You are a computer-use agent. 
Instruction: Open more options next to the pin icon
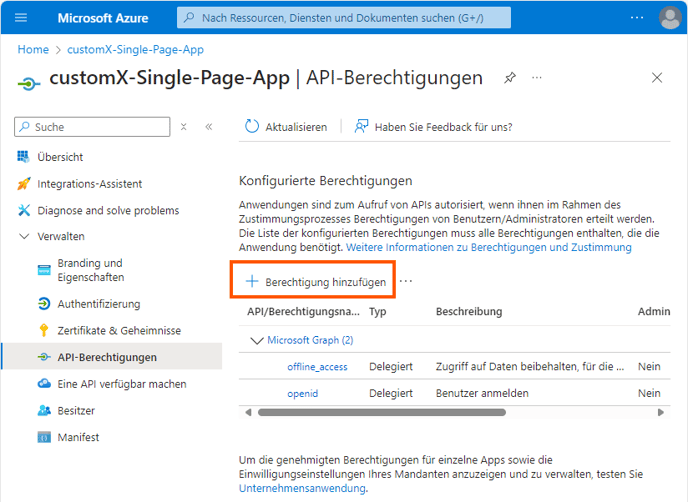click(x=537, y=78)
